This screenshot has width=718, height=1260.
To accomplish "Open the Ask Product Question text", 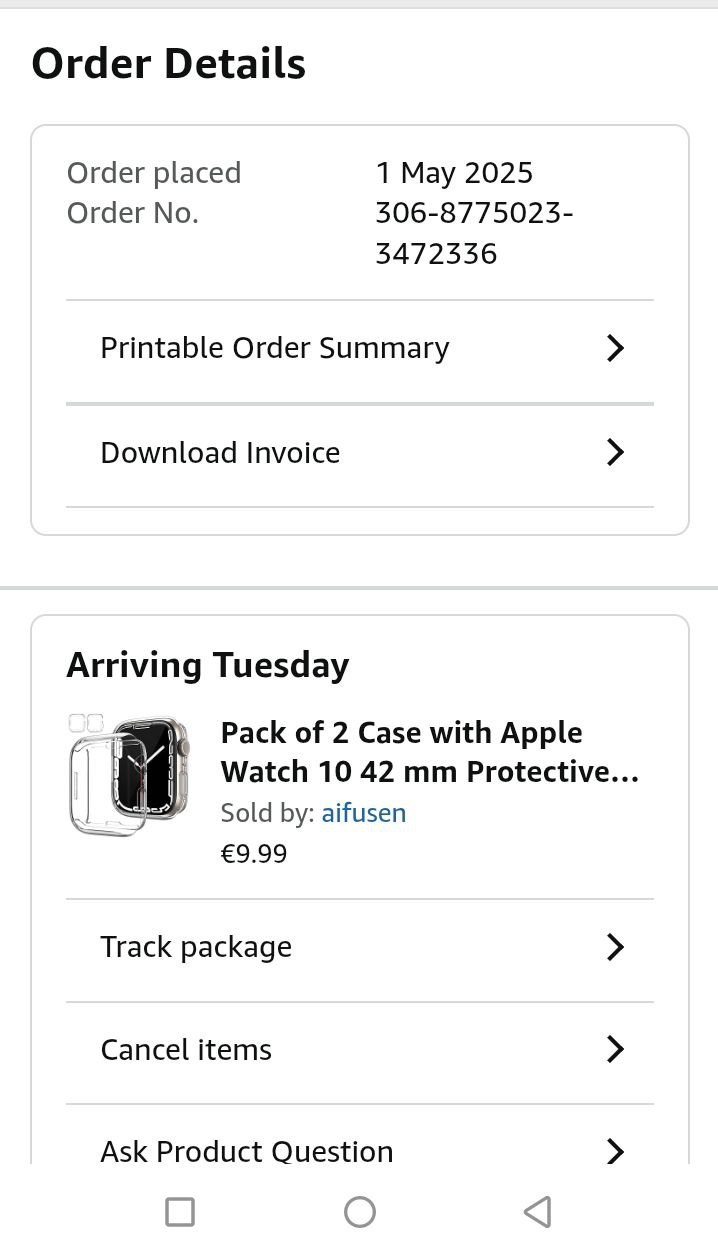I will [246, 1151].
